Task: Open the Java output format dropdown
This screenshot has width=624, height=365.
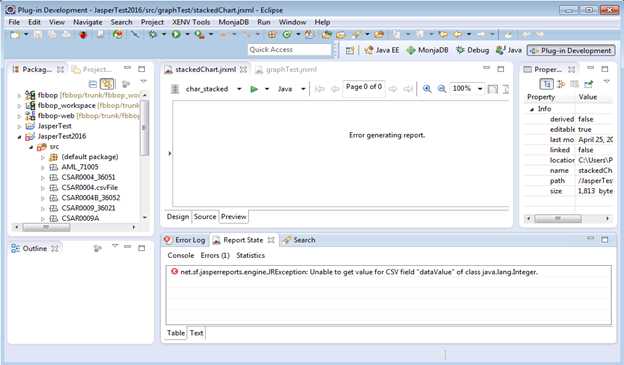Action: pyautogui.click(x=303, y=89)
